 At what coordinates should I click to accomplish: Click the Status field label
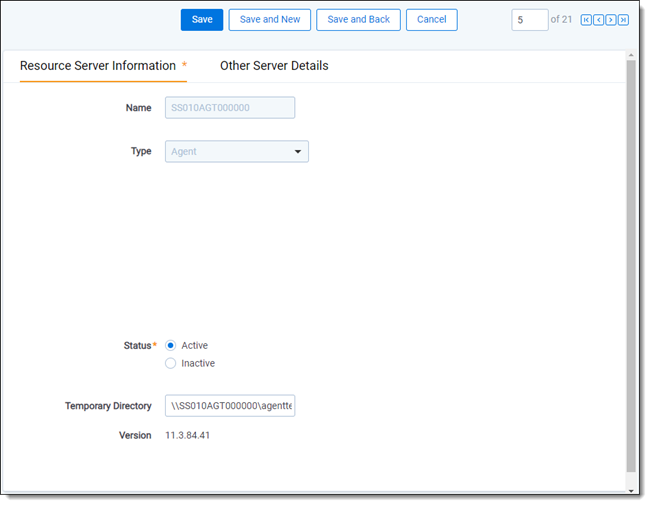(137, 345)
